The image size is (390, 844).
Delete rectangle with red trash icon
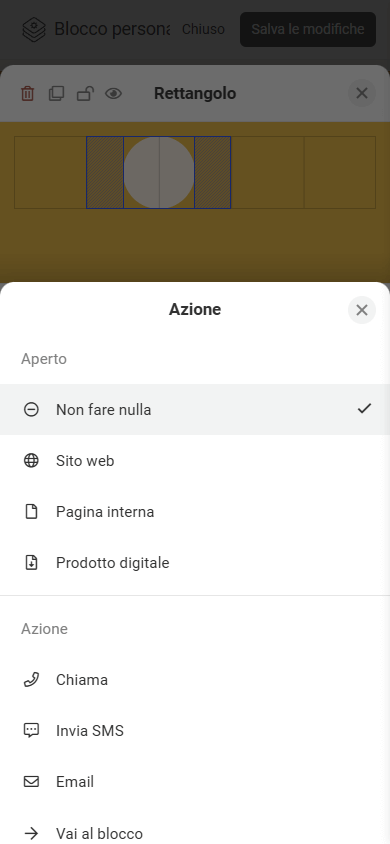click(x=27, y=94)
